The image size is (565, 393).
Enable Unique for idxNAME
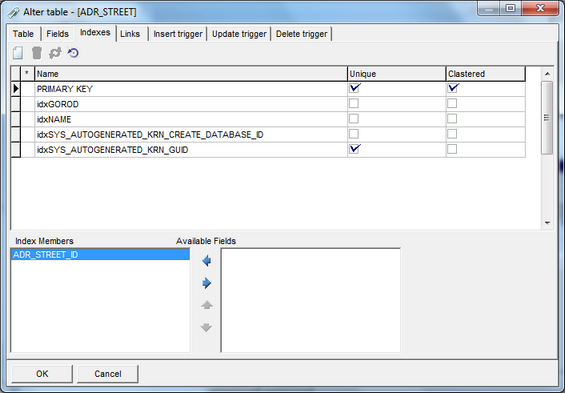tap(354, 119)
